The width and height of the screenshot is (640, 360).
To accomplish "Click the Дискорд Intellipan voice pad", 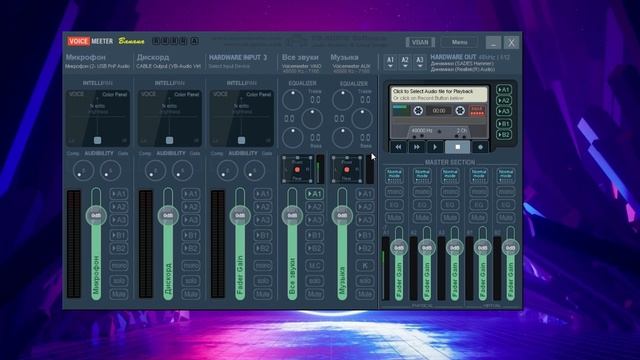I will click(169, 118).
